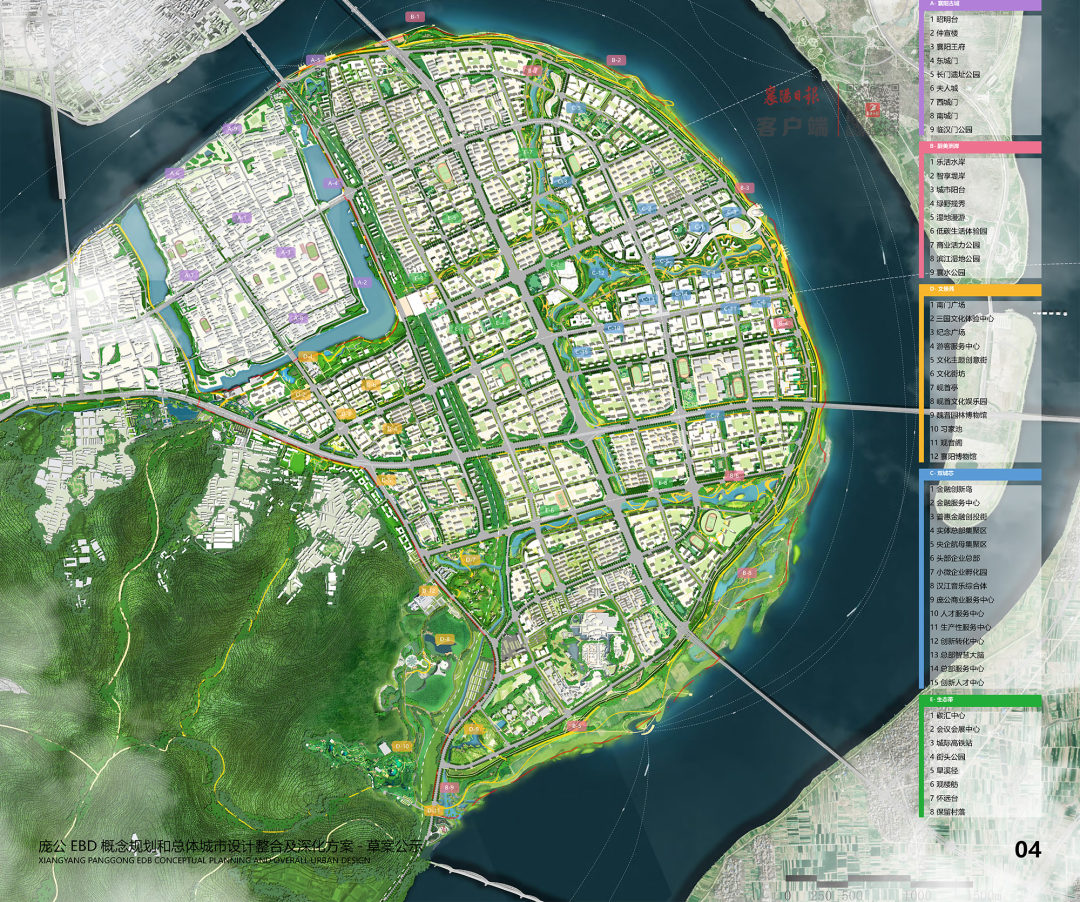Click legend entry 9 临汉门公园

point(951,129)
